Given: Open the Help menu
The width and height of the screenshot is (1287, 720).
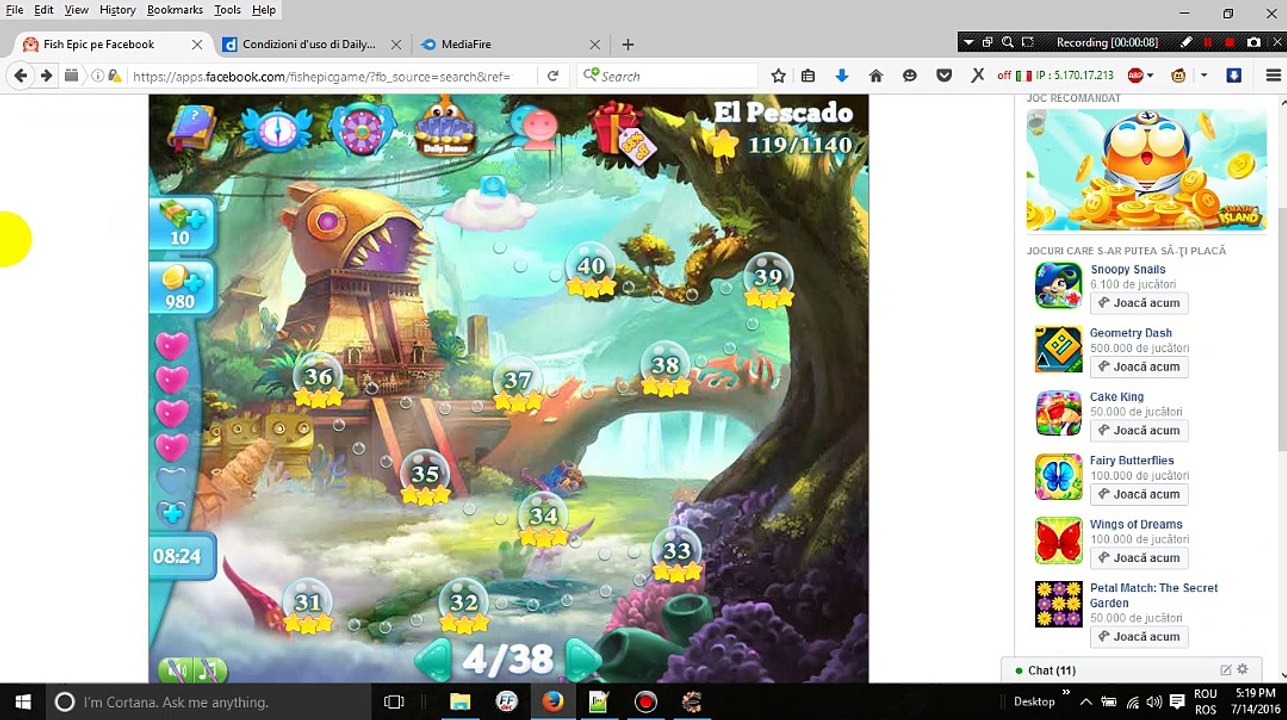Looking at the screenshot, I should tap(264, 10).
